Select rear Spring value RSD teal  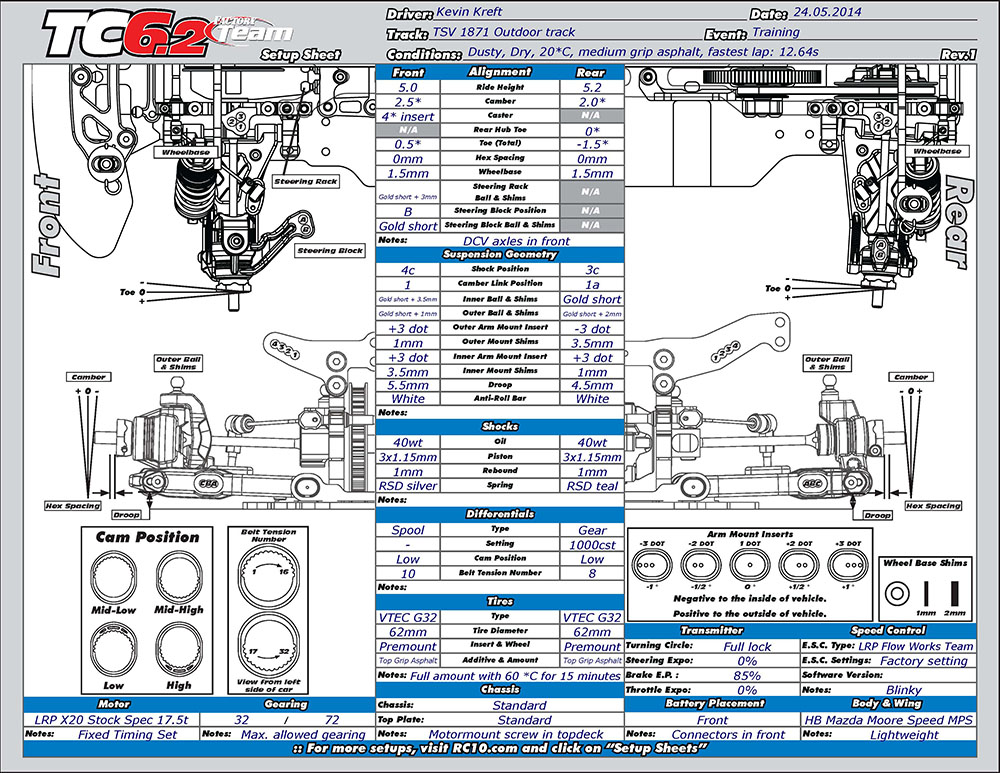[592, 486]
